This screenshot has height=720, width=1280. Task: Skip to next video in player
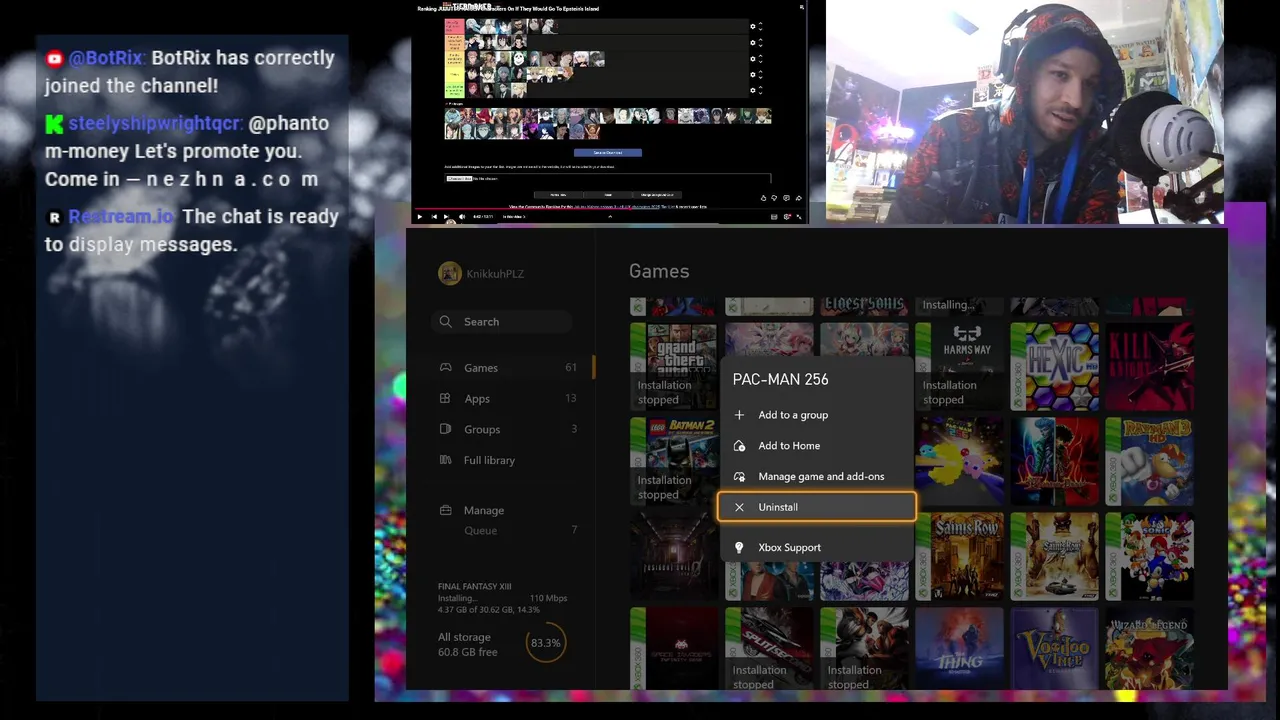pos(446,217)
